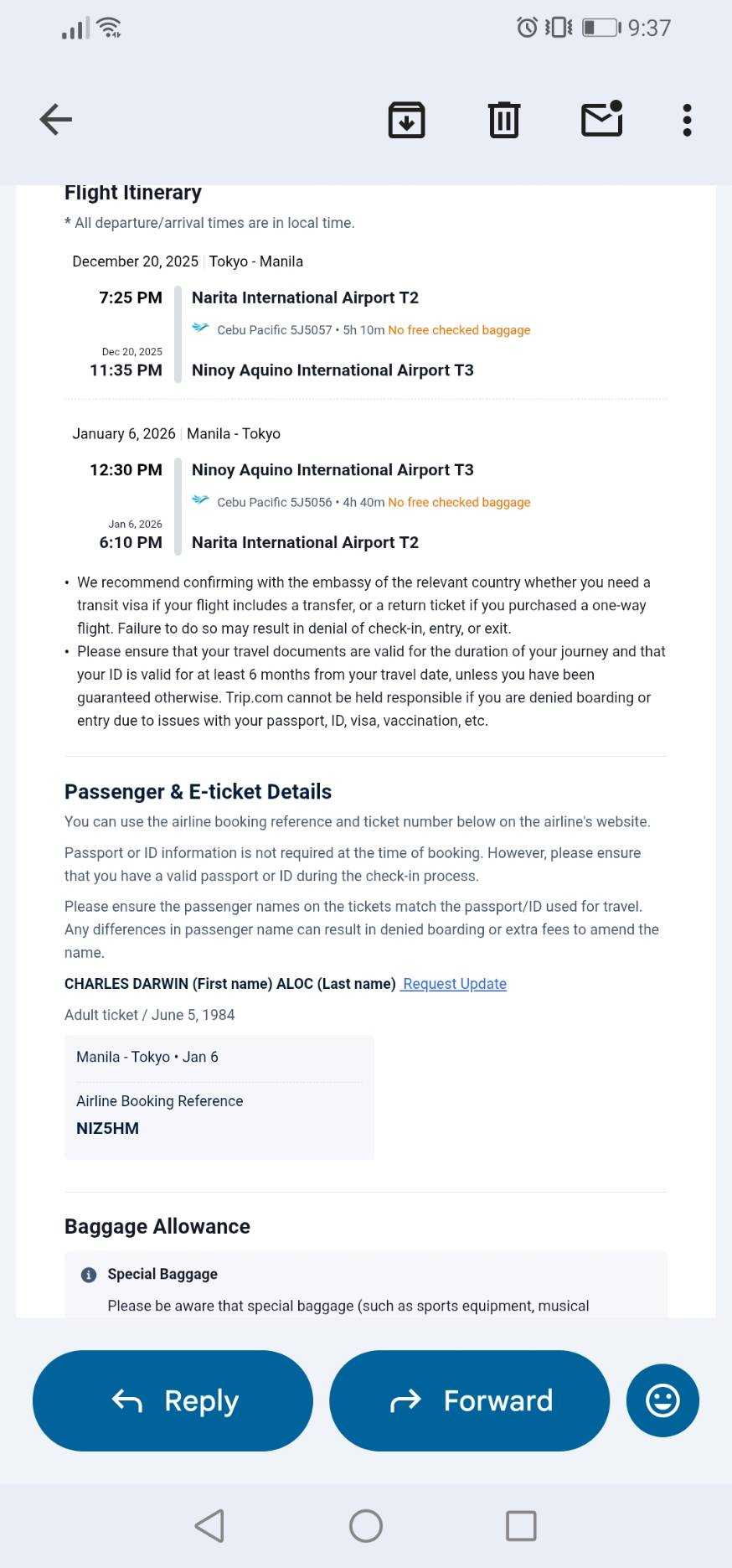Open the three-dot overflow menu
This screenshot has width=732, height=1568.
pos(687,120)
